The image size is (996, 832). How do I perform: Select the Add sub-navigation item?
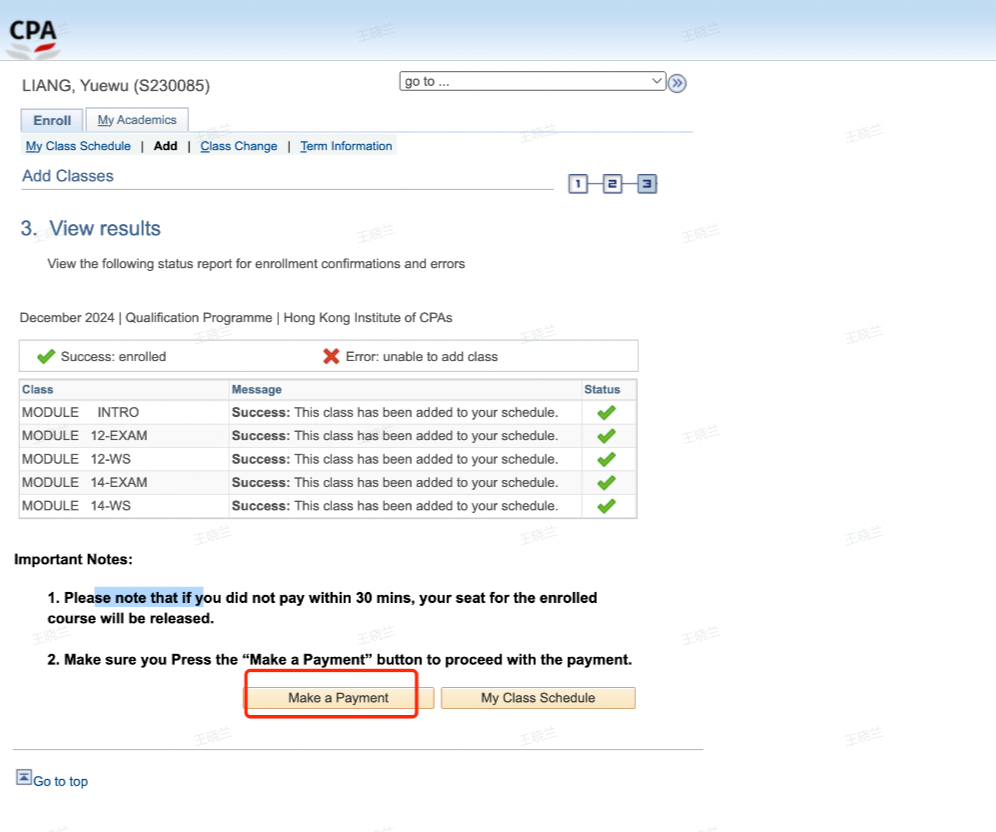pyautogui.click(x=166, y=146)
